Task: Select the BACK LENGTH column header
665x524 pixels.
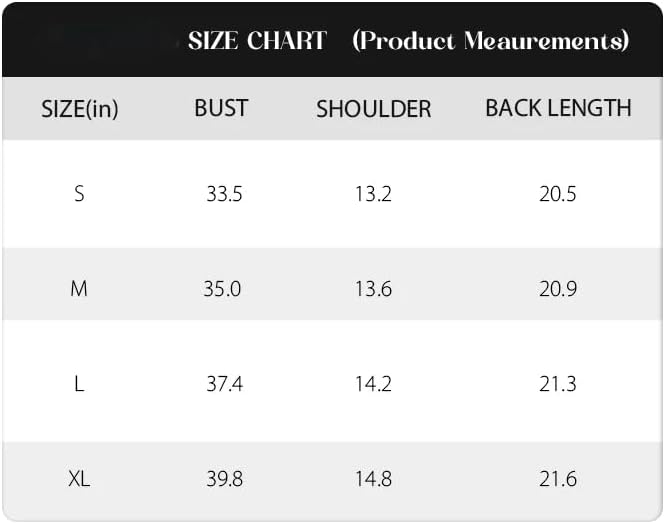Action: pos(559,108)
